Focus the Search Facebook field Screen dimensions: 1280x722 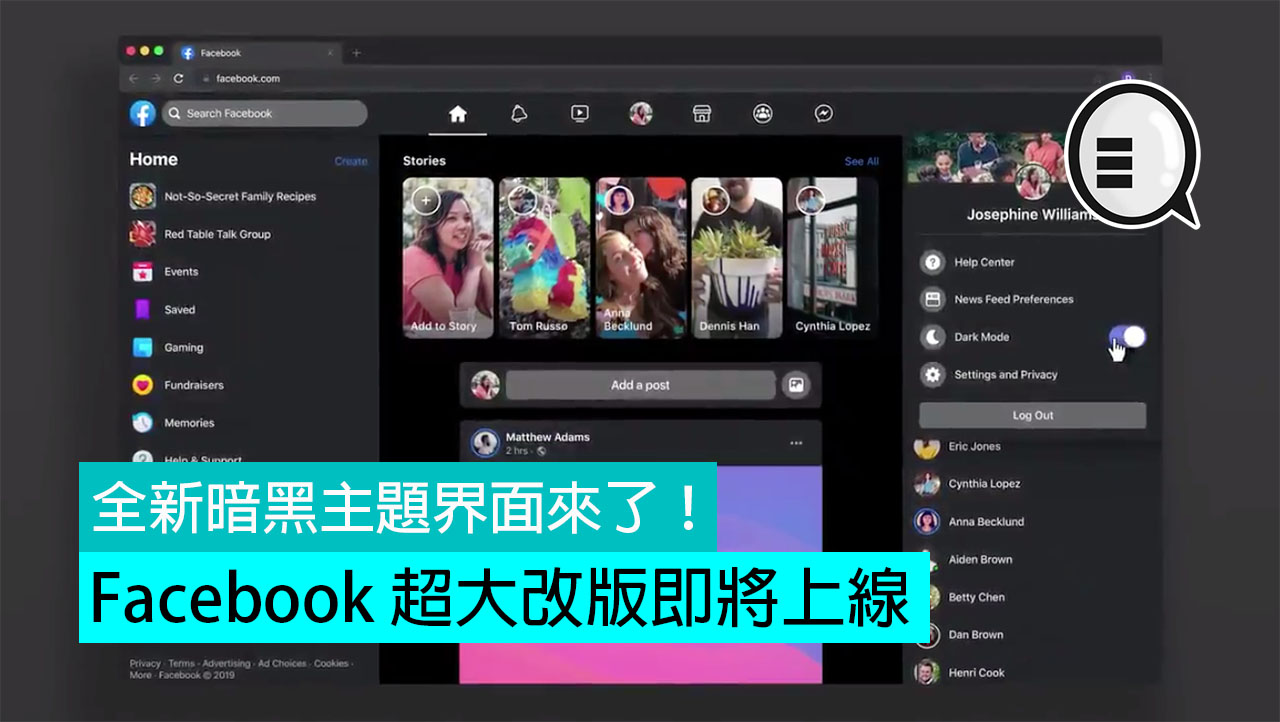265,114
